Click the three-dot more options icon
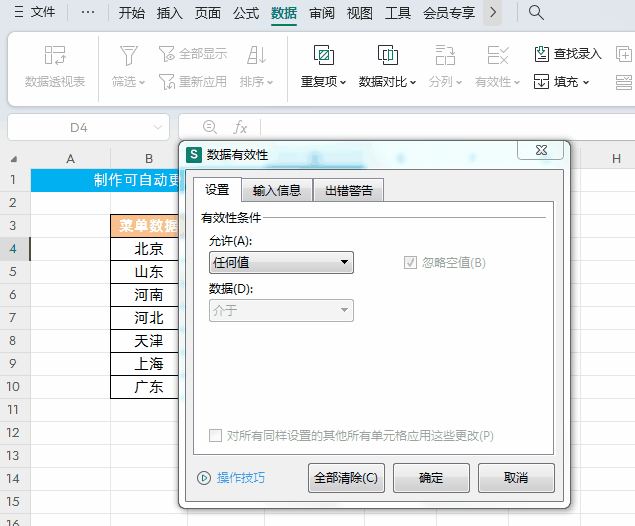635x526 pixels. click(87, 13)
